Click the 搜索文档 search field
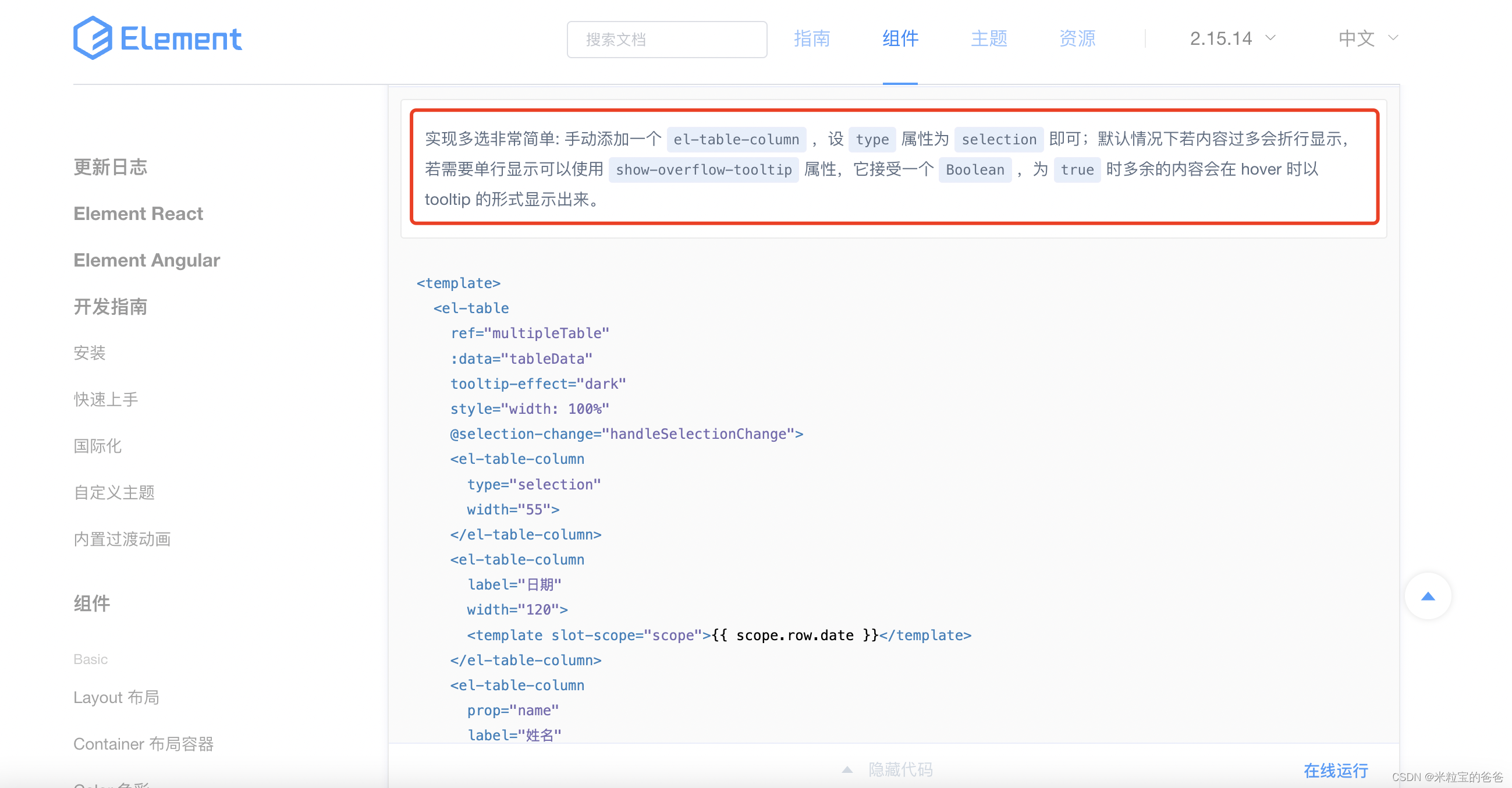Viewport: 1512px width, 788px height. pos(666,40)
